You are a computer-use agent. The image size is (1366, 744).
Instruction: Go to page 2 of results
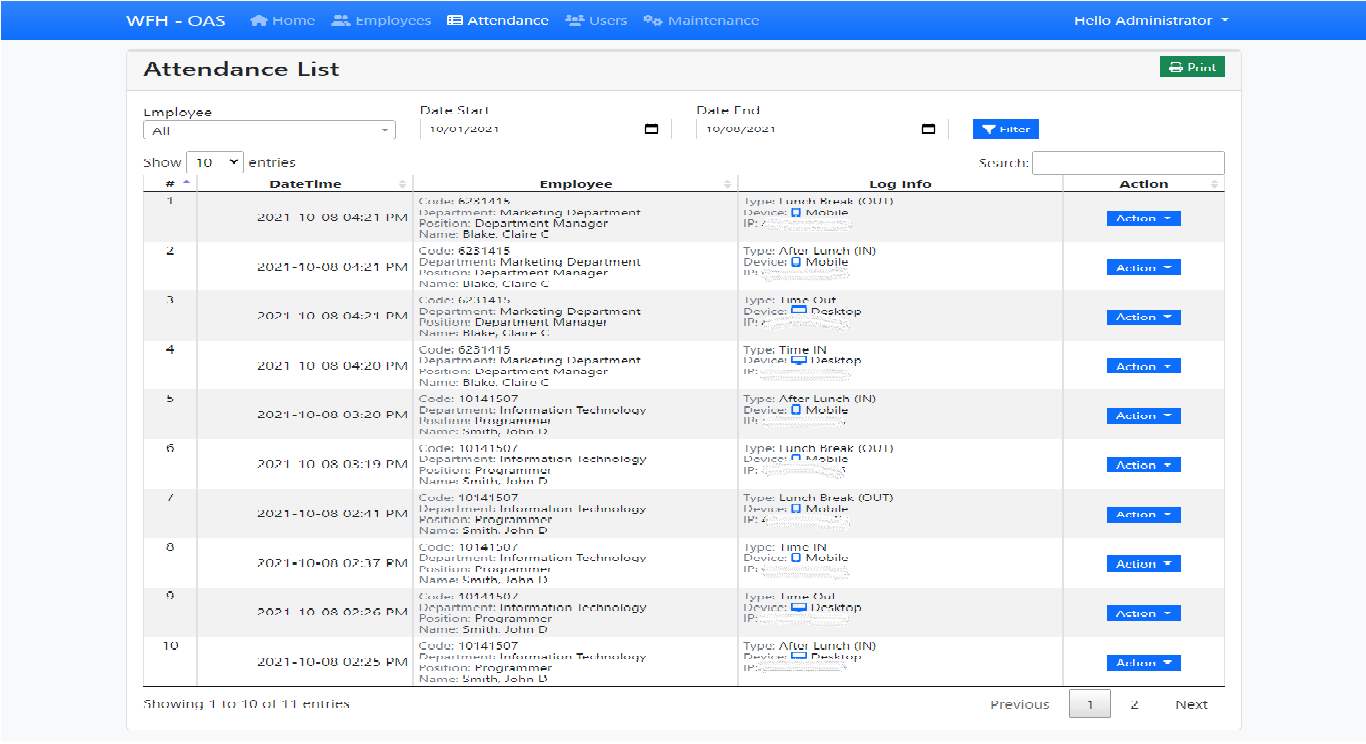(1134, 705)
